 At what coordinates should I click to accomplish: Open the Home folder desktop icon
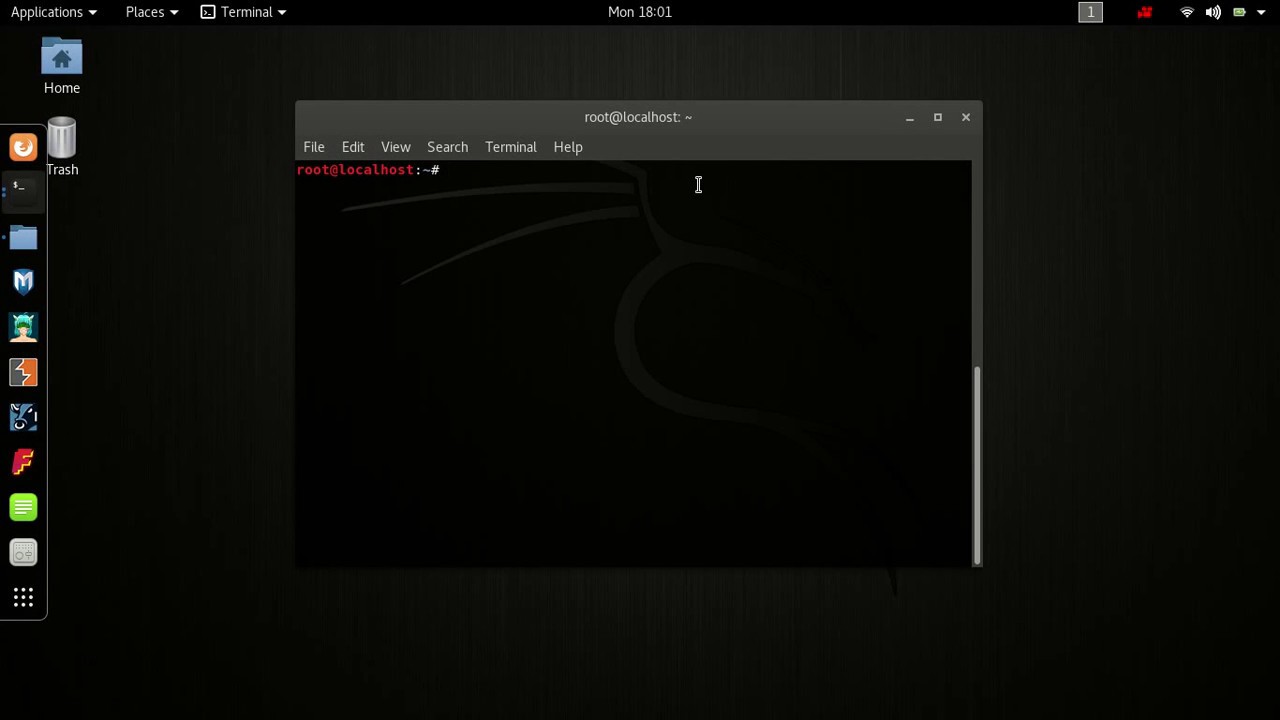[x=61, y=66]
